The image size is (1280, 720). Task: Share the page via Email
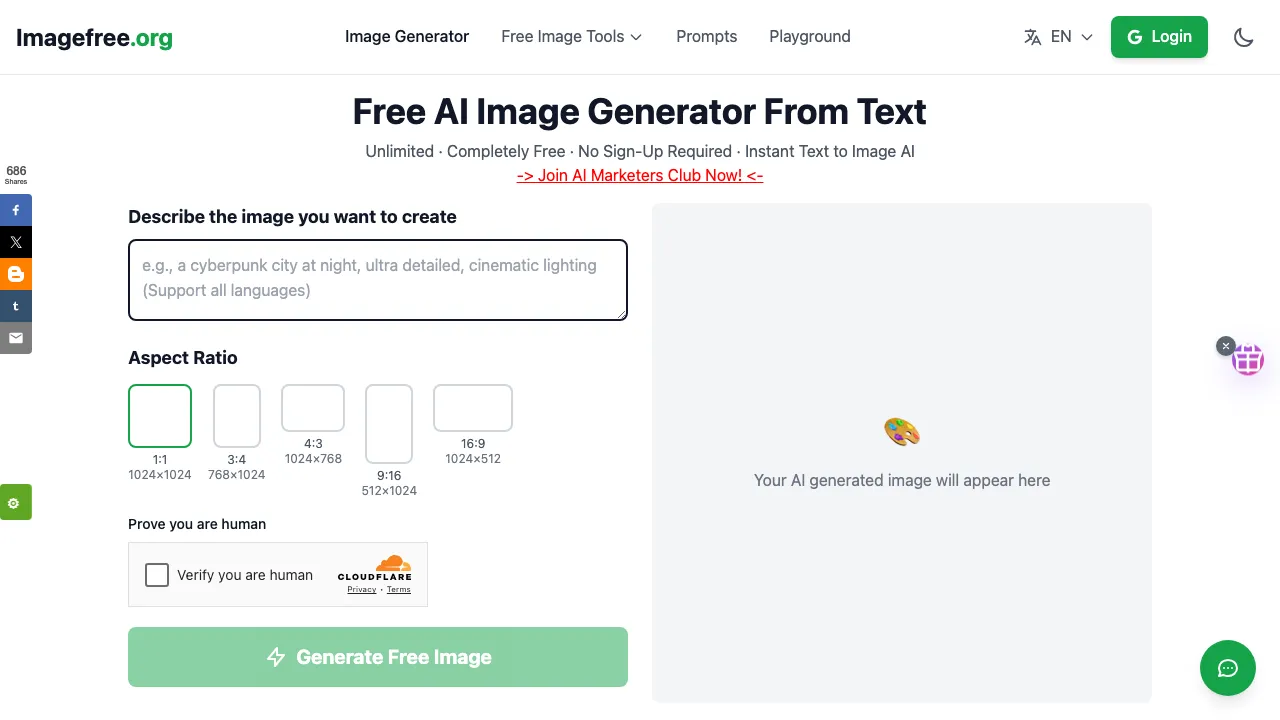(16, 338)
